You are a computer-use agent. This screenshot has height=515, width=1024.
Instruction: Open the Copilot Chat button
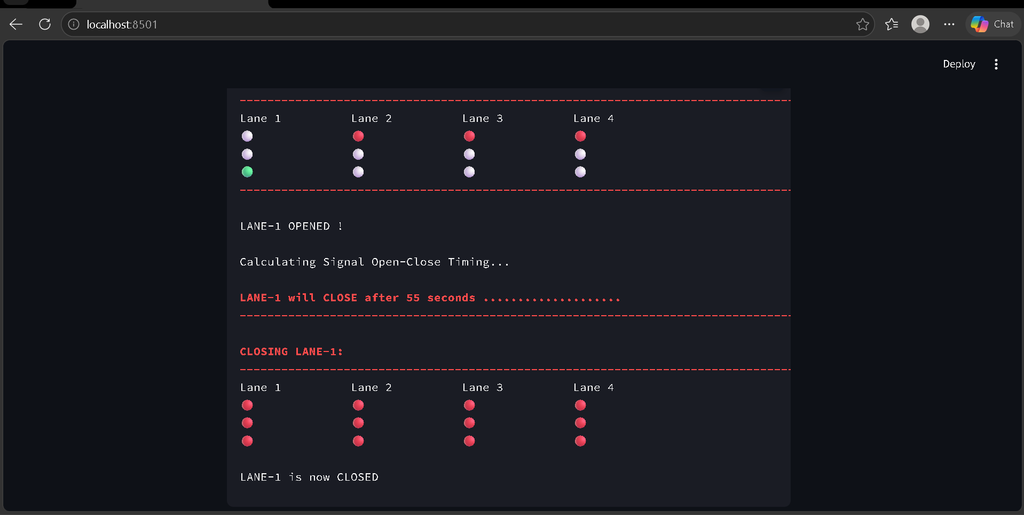click(993, 24)
